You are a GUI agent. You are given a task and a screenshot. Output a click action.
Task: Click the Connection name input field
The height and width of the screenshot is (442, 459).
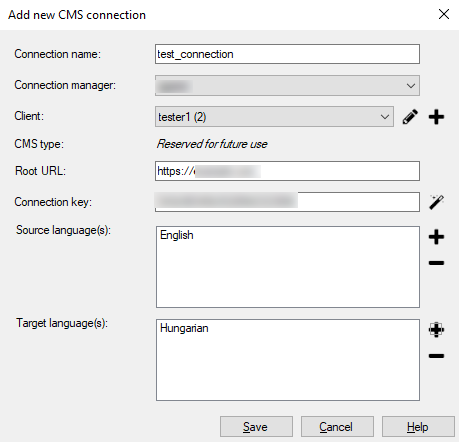point(287,54)
